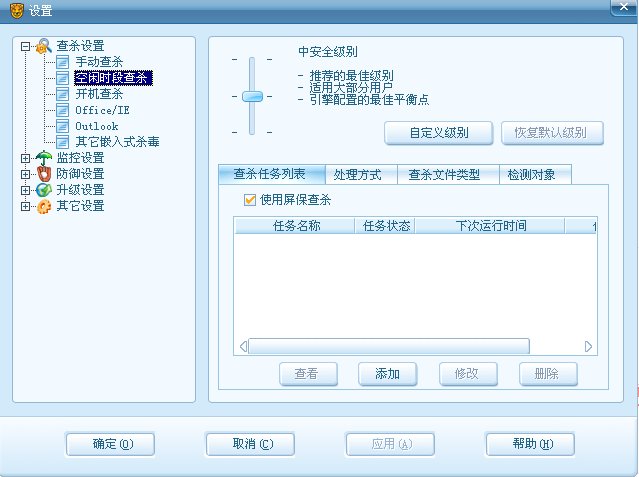Open help with 帮助(H) button
The height and width of the screenshot is (477, 639).
click(x=530, y=444)
